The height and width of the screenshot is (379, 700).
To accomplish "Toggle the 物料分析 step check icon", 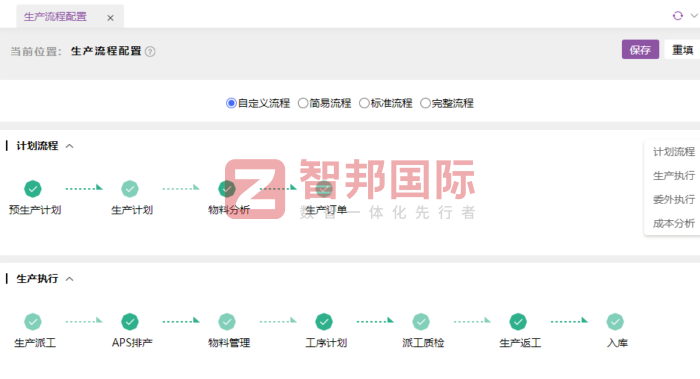I will pyautogui.click(x=227, y=188).
